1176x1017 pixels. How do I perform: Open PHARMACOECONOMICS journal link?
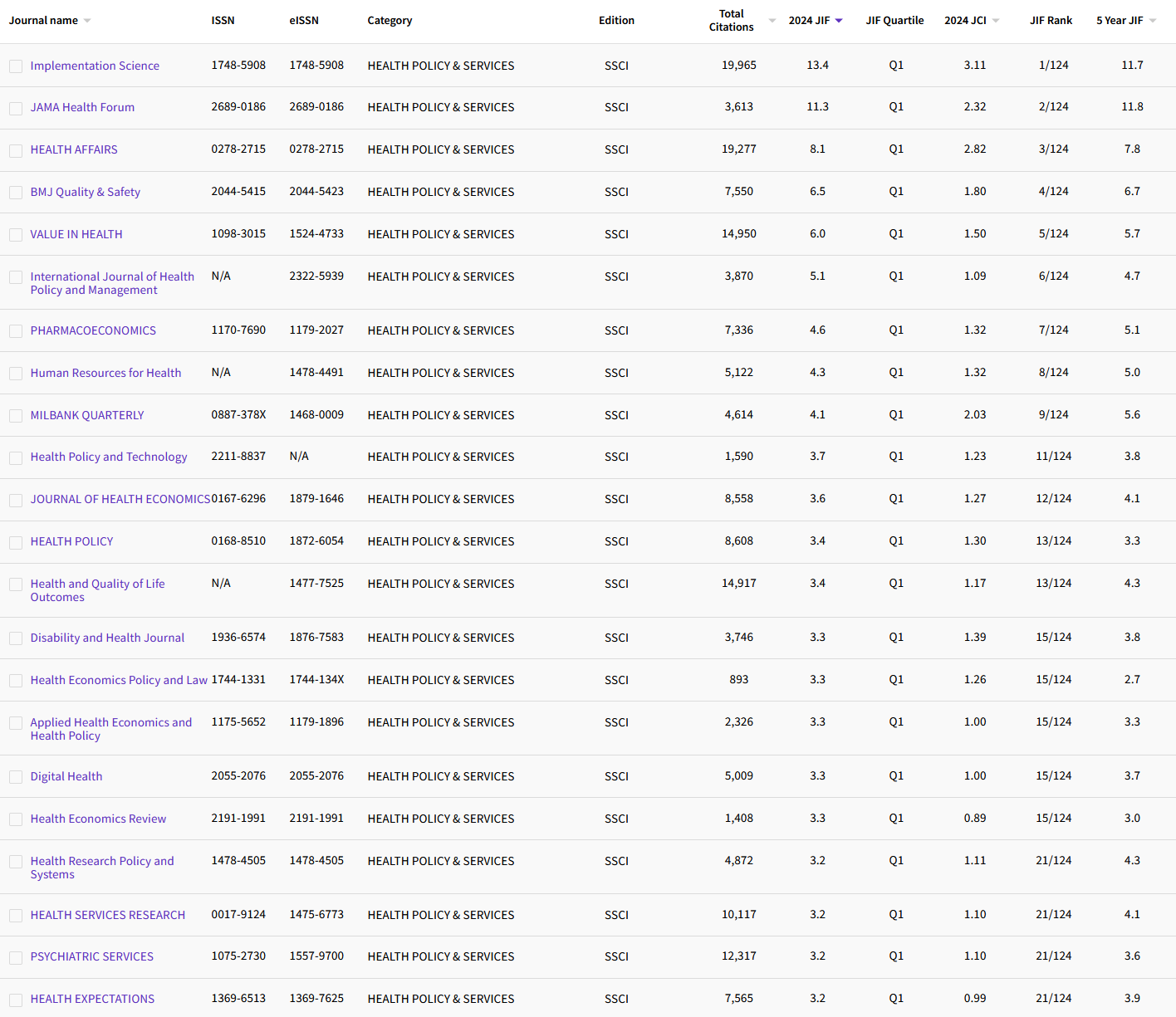coord(93,330)
